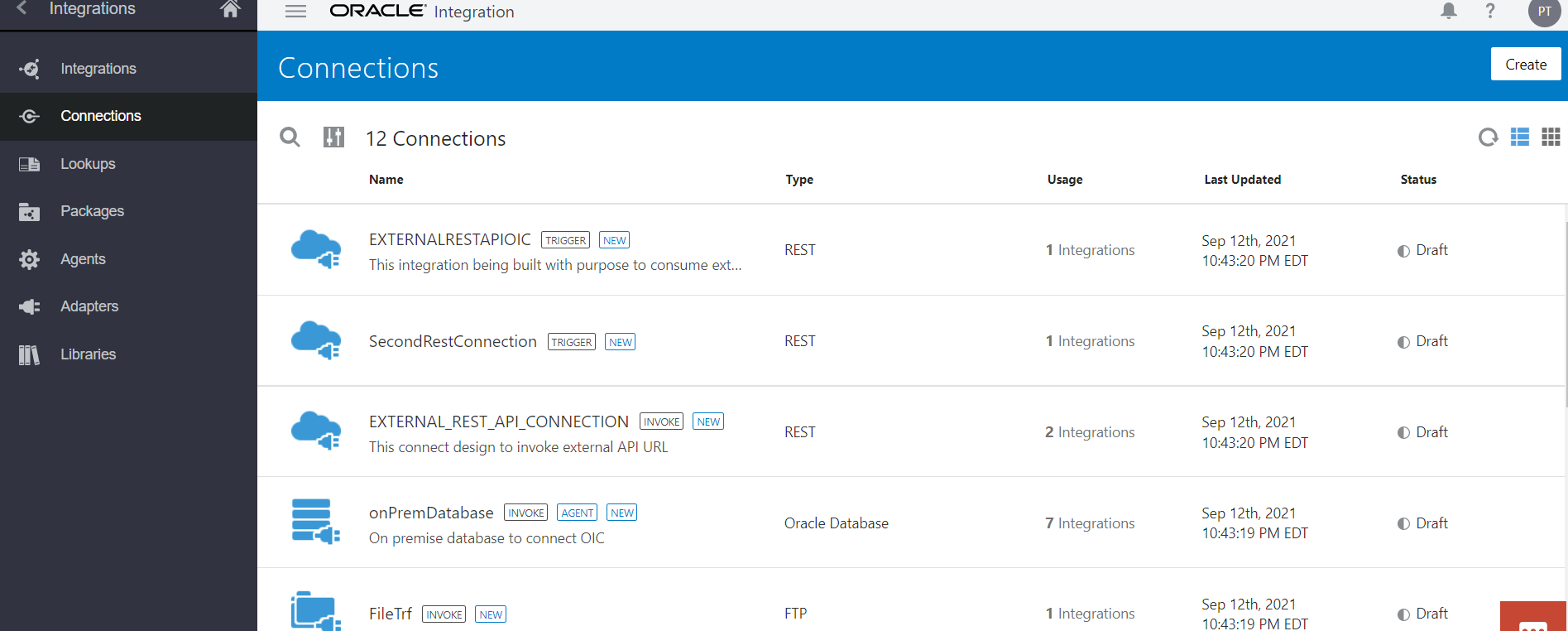
Task: Click the Integrations sidebar header title
Action: pyautogui.click(x=93, y=8)
